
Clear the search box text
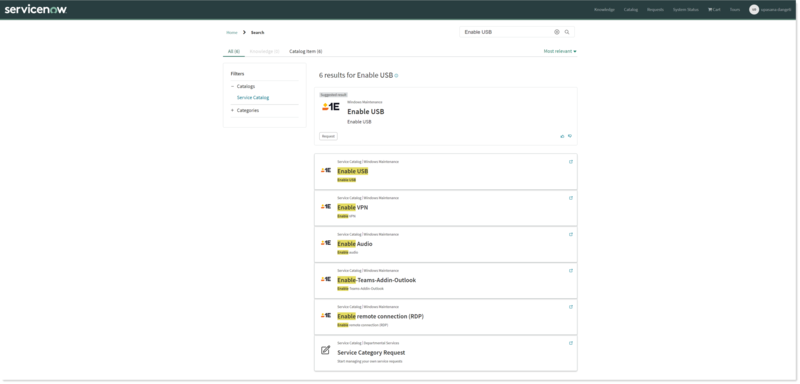(557, 32)
